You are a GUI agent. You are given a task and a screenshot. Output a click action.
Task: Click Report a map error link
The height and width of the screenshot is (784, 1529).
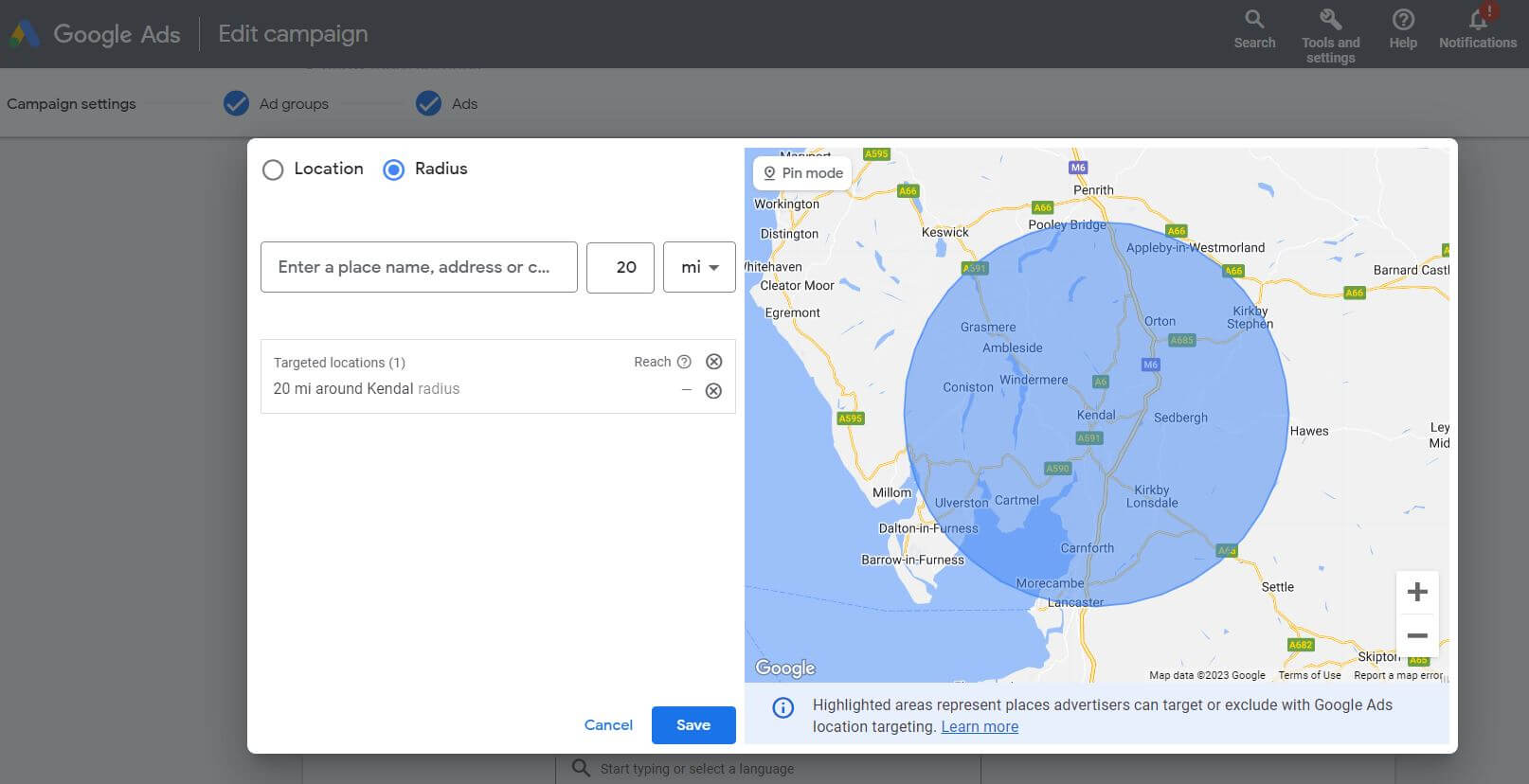(1398, 675)
